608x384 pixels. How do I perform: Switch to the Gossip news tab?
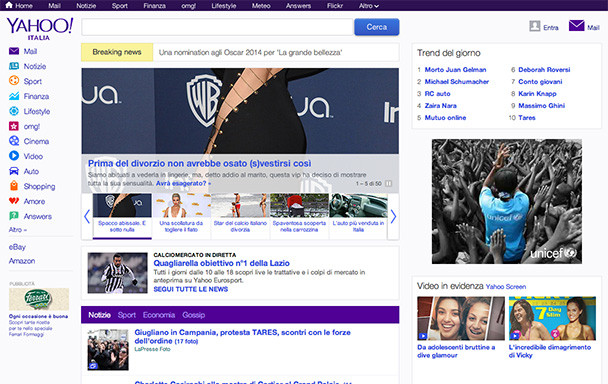click(193, 315)
